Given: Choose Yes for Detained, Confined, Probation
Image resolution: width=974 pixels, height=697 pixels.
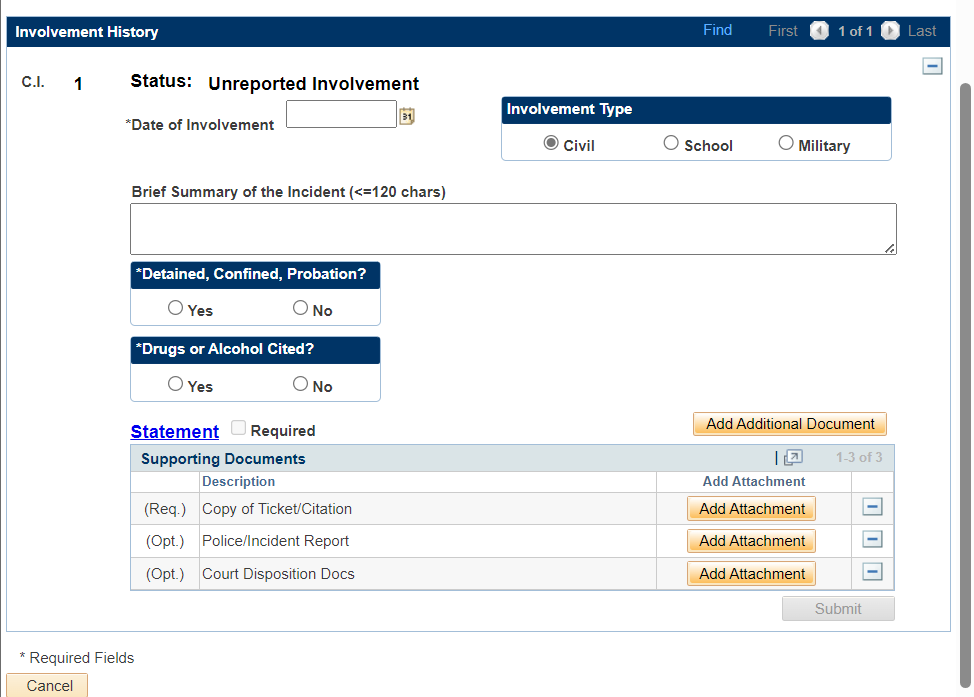Looking at the screenshot, I should click(x=176, y=309).
